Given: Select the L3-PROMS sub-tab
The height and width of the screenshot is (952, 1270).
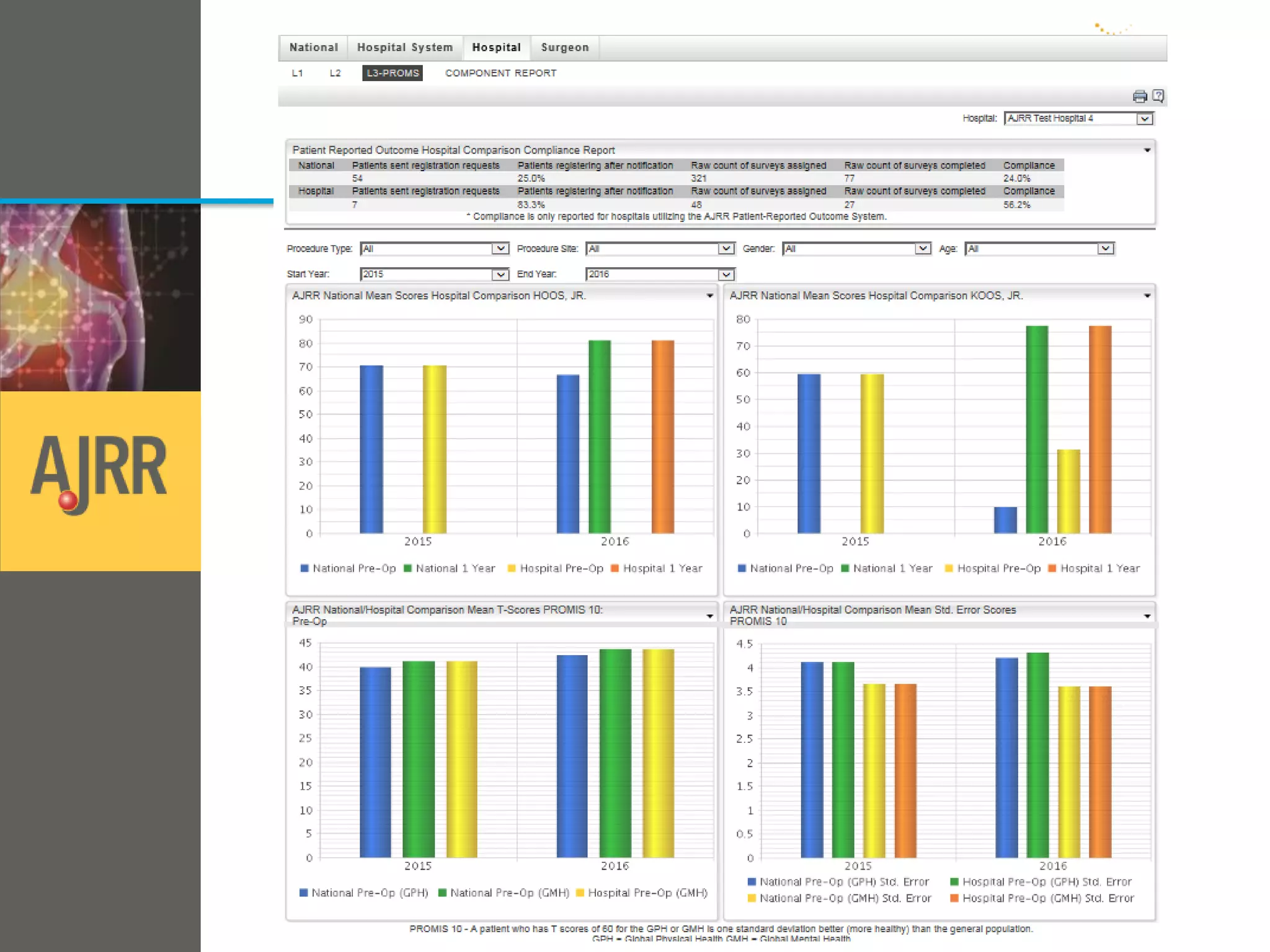Looking at the screenshot, I should pos(393,73).
